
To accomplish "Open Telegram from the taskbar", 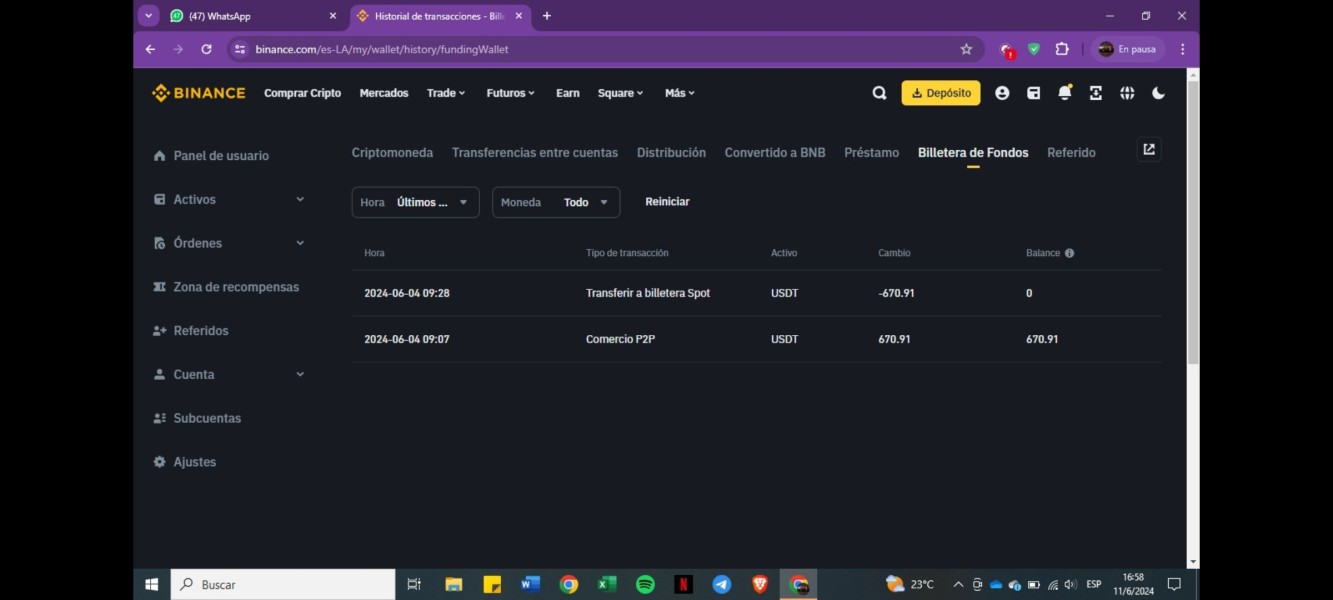I will tap(721, 584).
